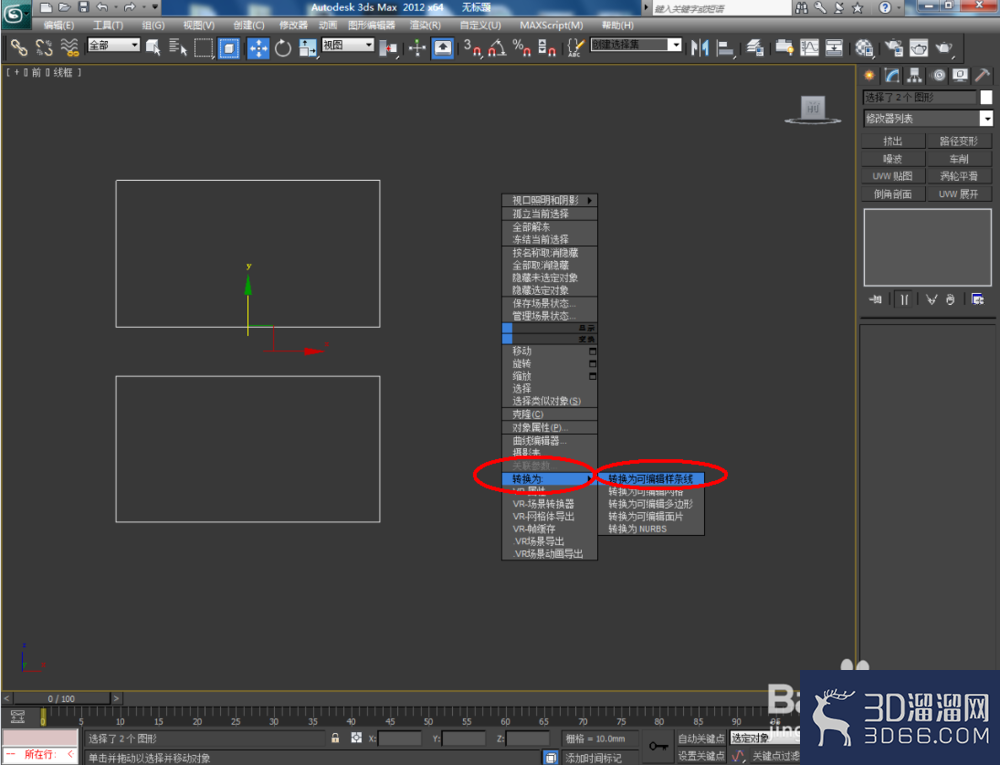The width and height of the screenshot is (1000, 765).
Task: Click Bind to Space Warp tool
Action: (70, 47)
